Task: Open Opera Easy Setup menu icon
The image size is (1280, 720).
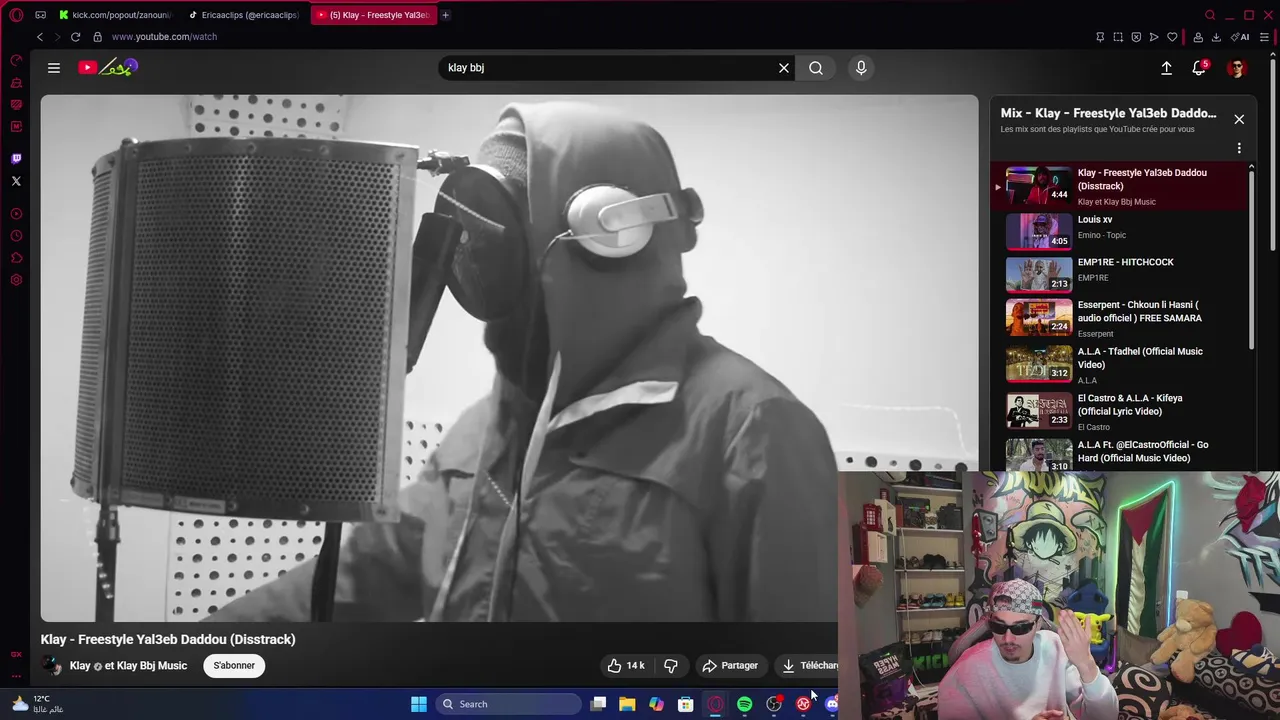Action: [1265, 37]
